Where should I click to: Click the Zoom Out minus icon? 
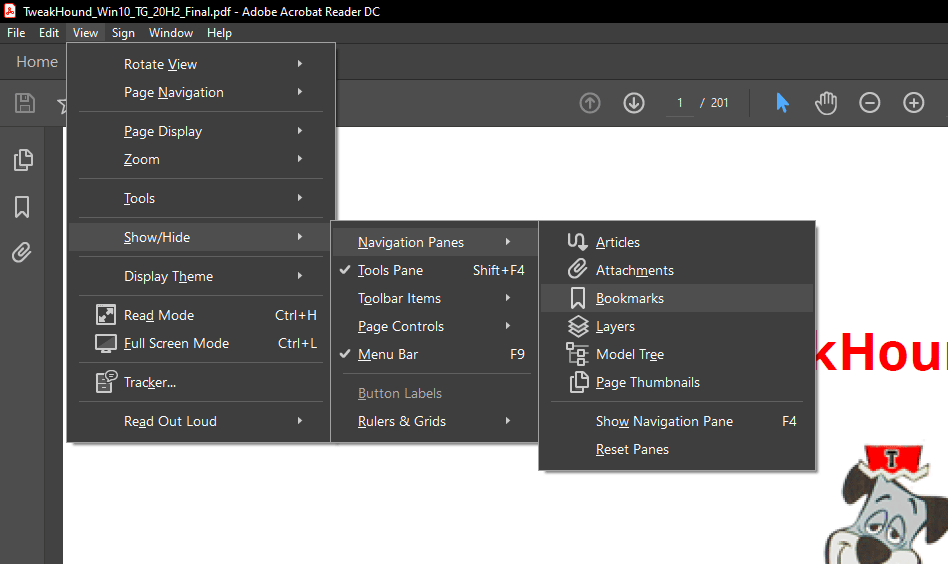(870, 103)
